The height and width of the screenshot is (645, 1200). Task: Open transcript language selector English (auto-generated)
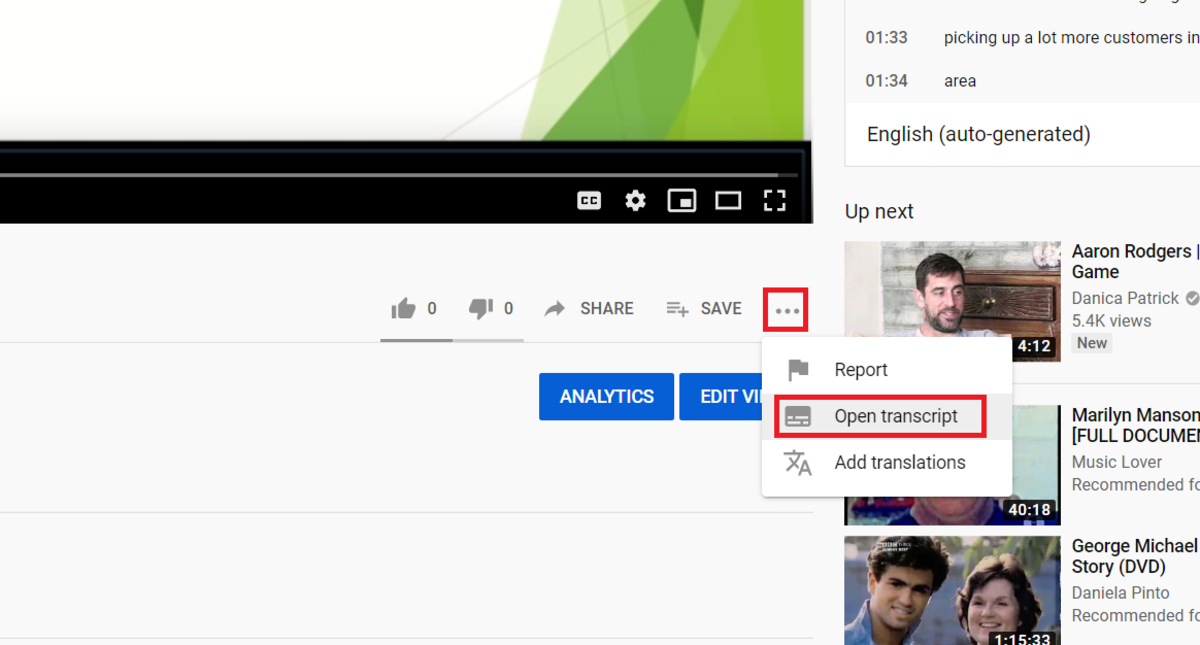pos(978,134)
